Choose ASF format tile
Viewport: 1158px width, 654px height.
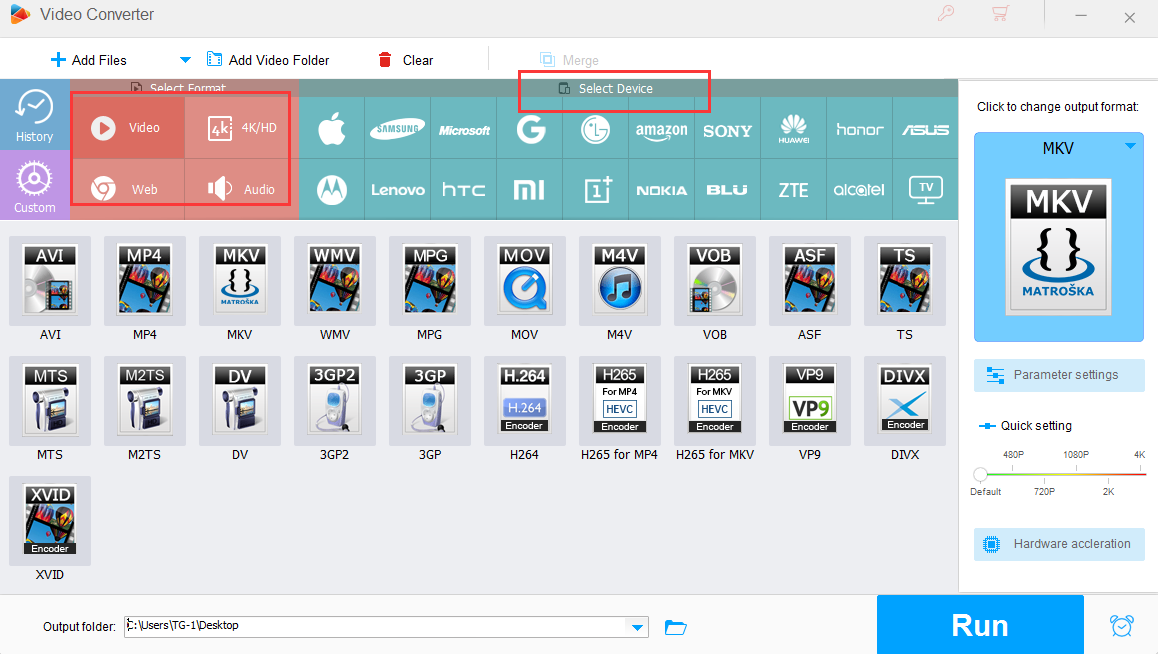(x=809, y=281)
